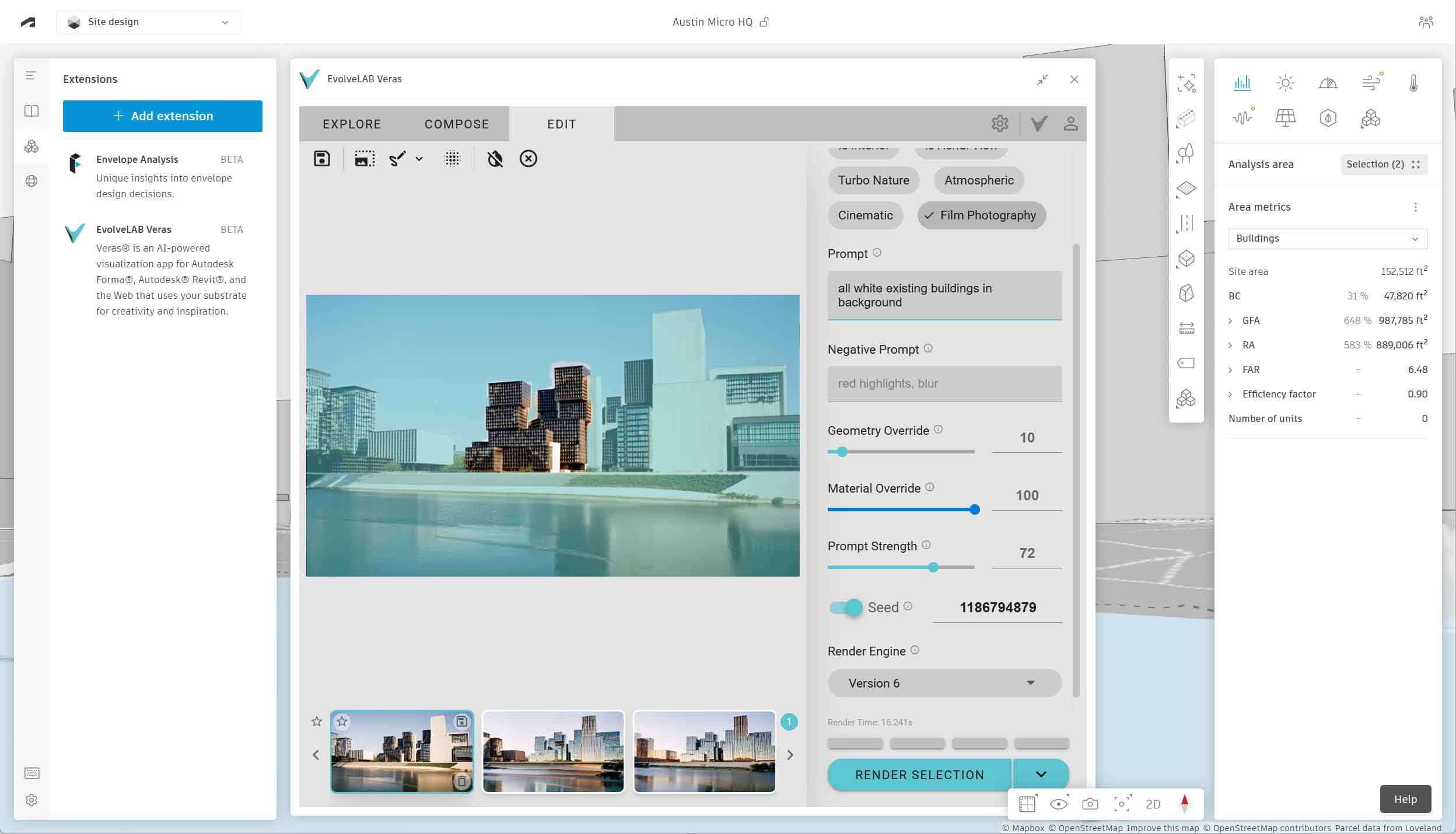Select the Wind analysis icon
This screenshot has width=1456, height=834.
tap(1371, 83)
